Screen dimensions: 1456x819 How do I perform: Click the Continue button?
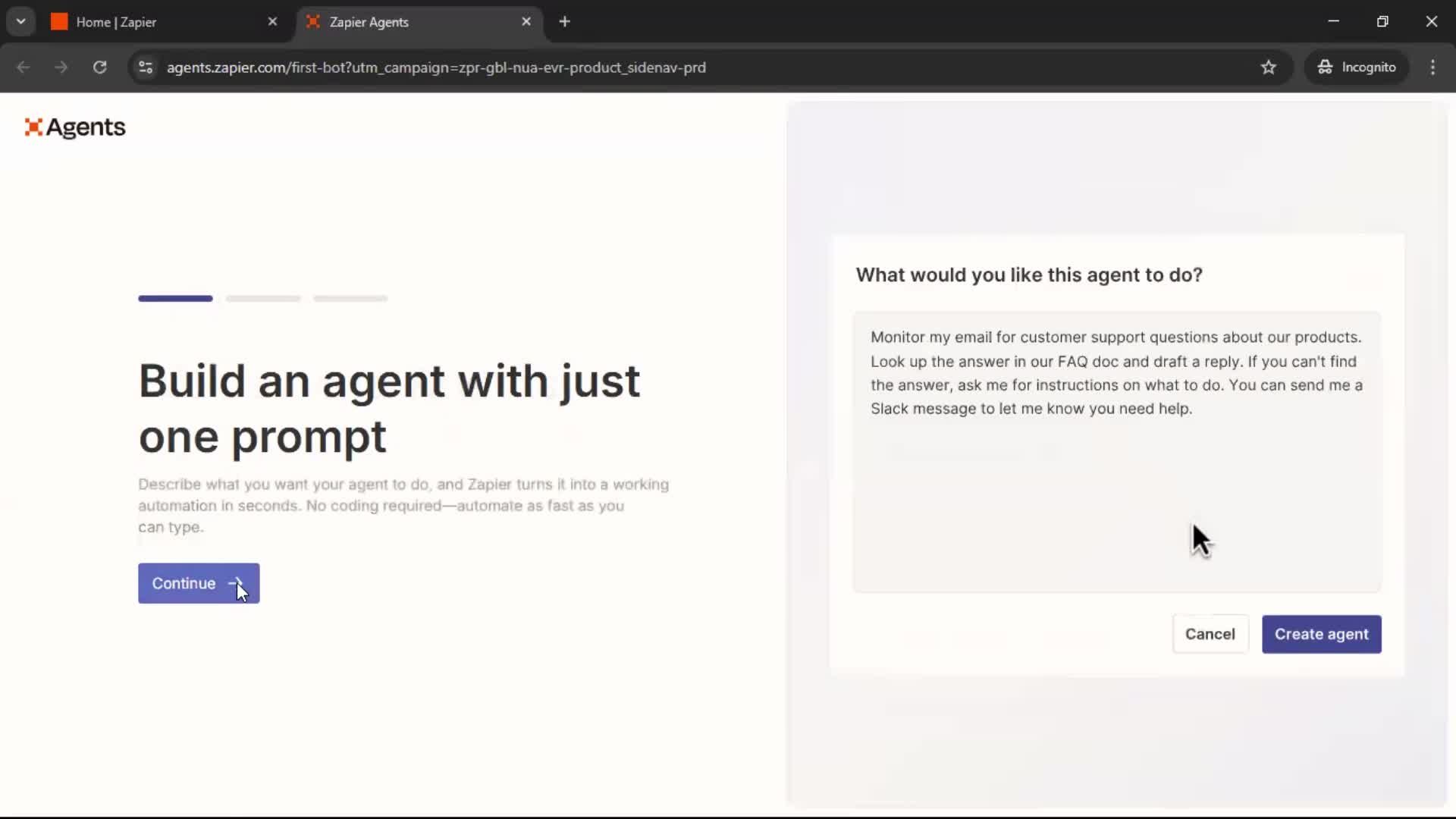coord(199,583)
